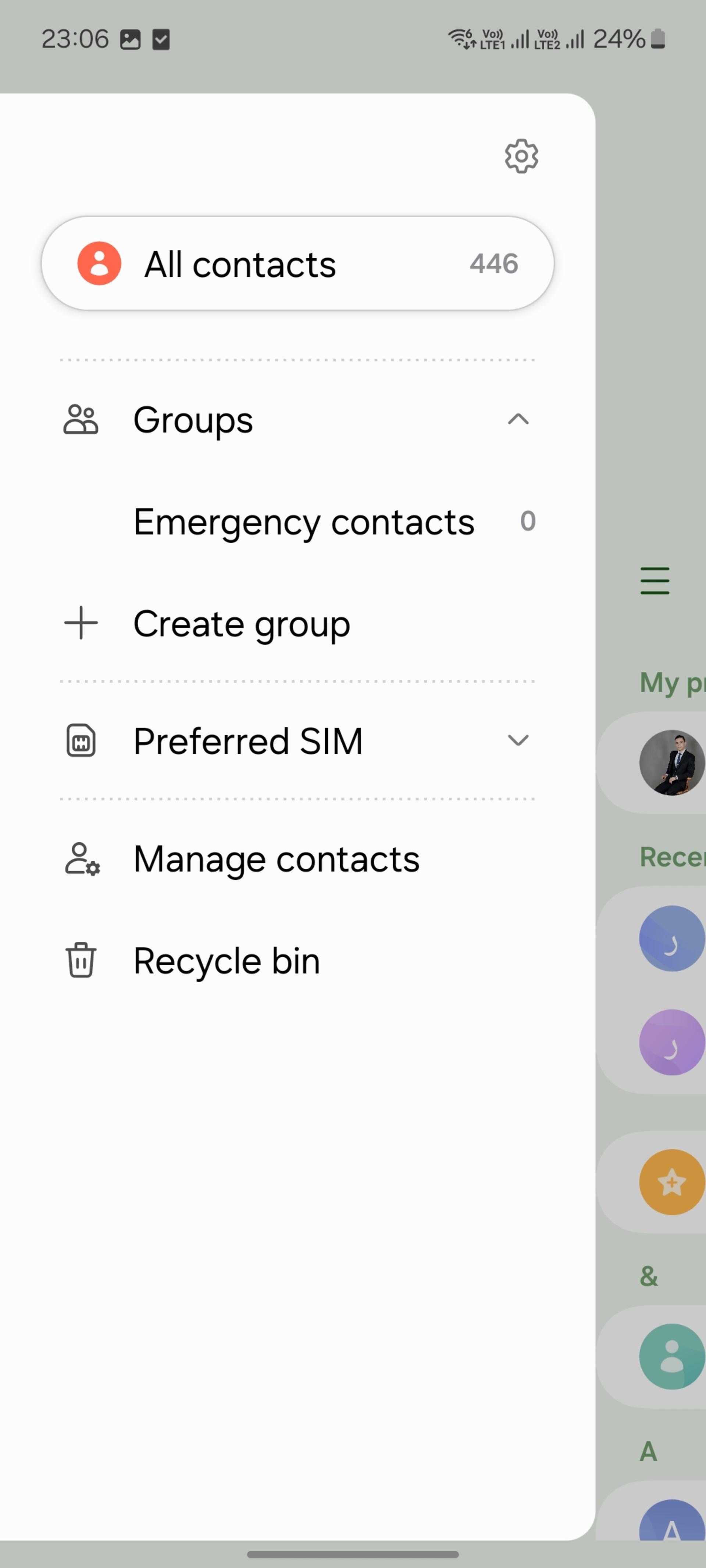The width and height of the screenshot is (706, 1568).
Task: Tap Create group text
Action: click(242, 624)
